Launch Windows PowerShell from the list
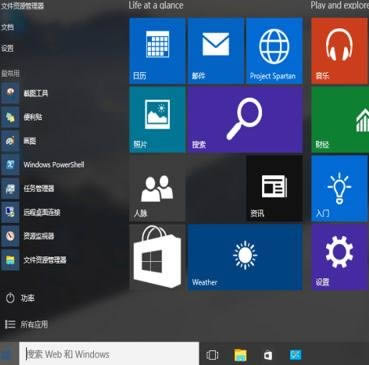Viewport: 369px width, 365px height. (43, 164)
